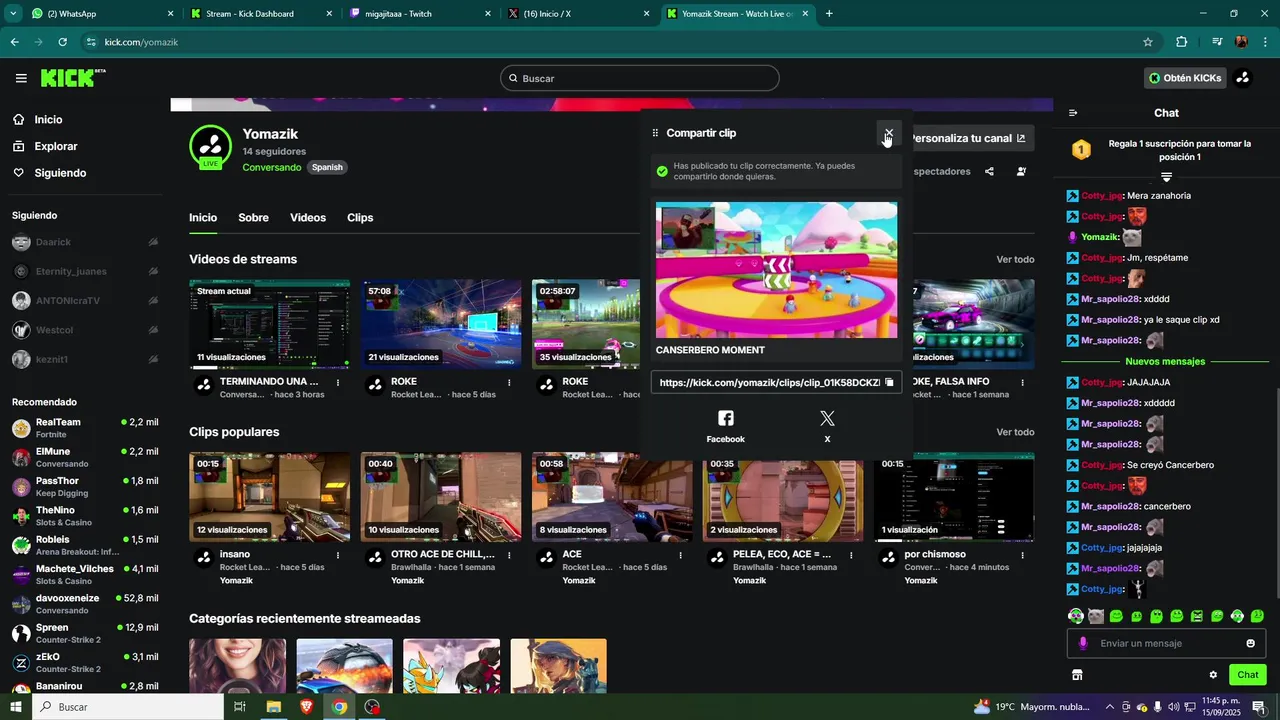
Task: Click Ver todo for Videos de streams
Action: pyautogui.click(x=1015, y=259)
